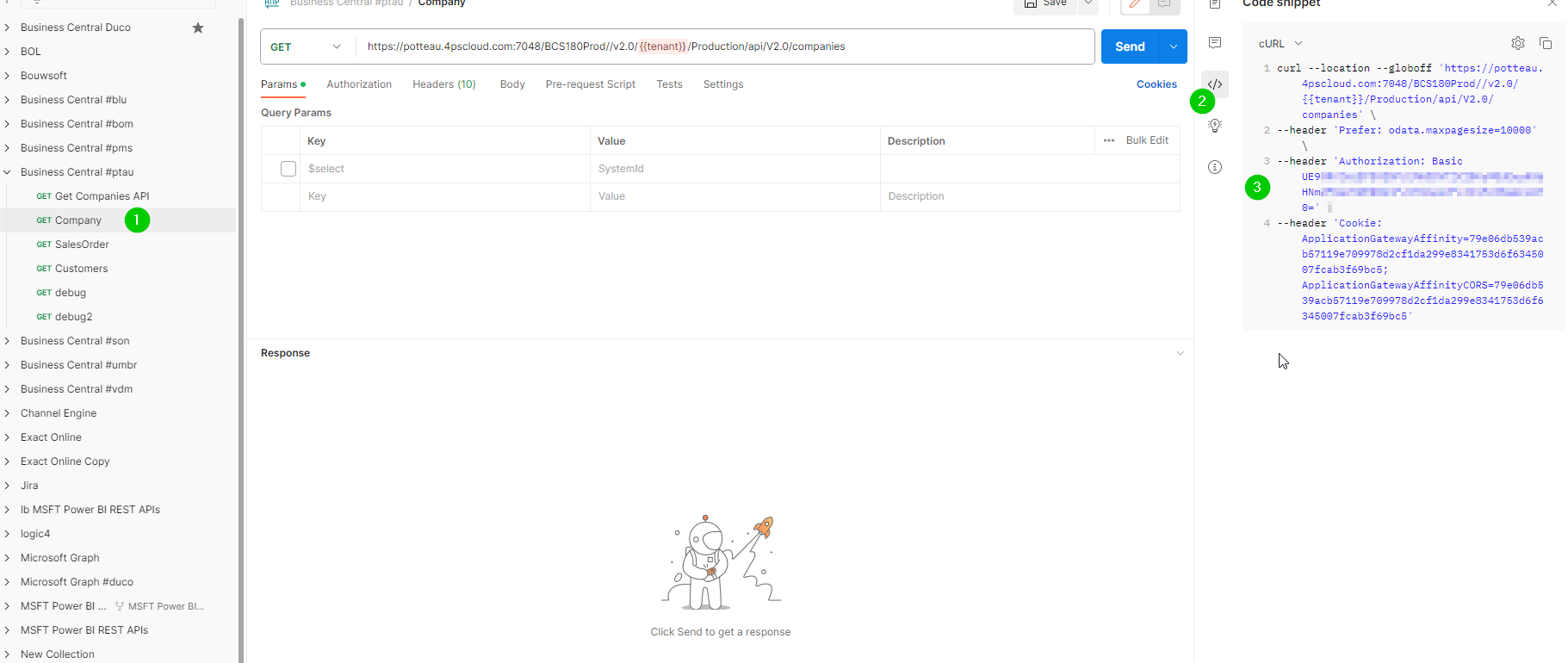Select the logic4 collection

[x=35, y=534]
